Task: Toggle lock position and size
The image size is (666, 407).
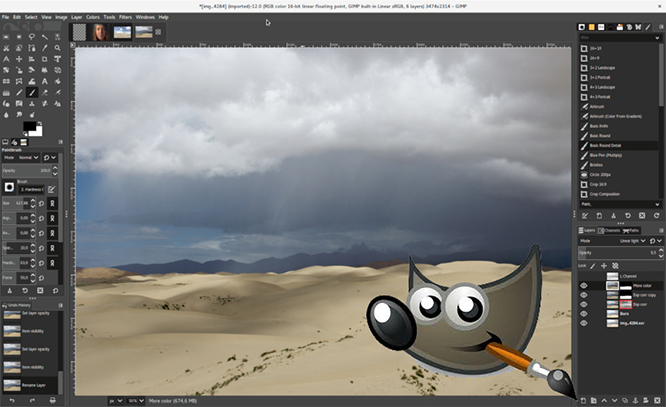Action: coord(604,266)
